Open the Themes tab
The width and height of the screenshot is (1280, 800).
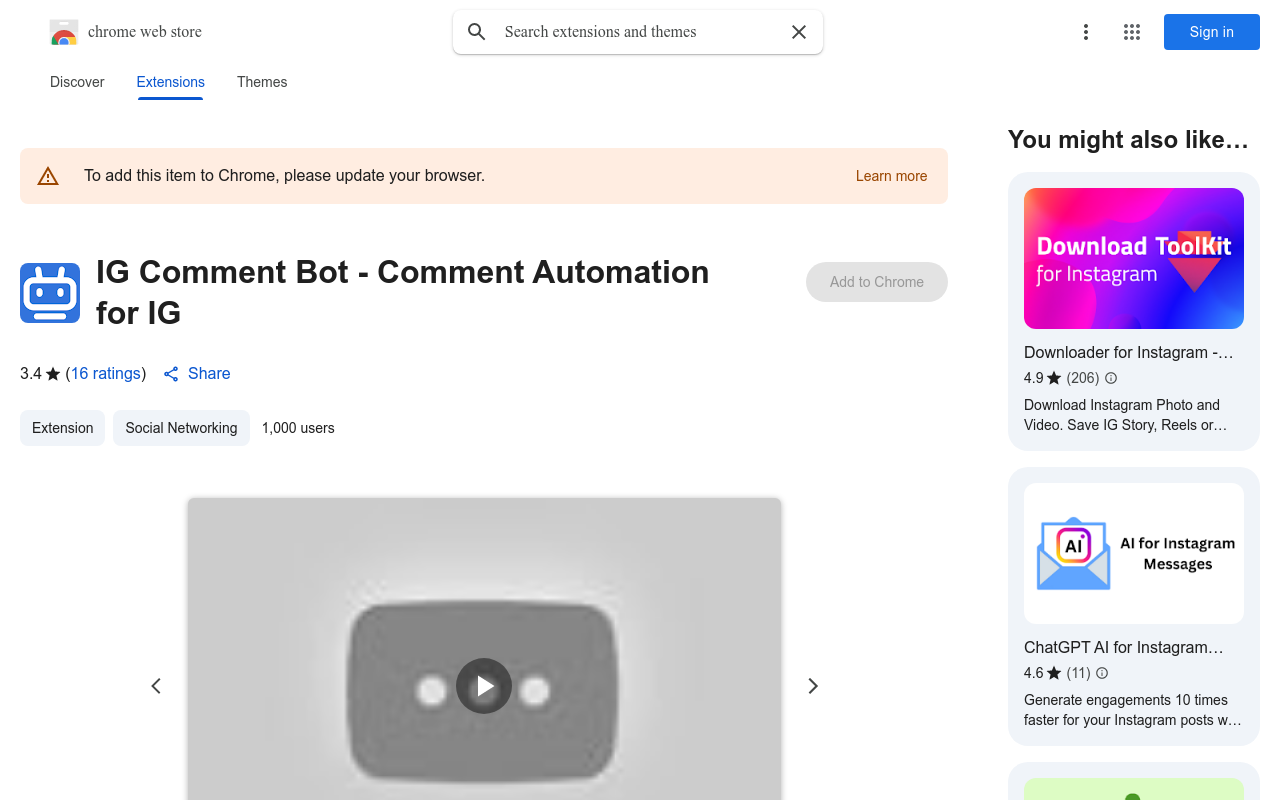tap(262, 82)
